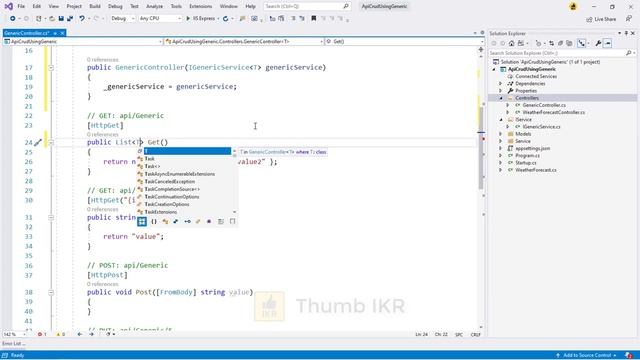Select Task<> in IntelliSense list
640x360 pixels.
[x=152, y=167]
